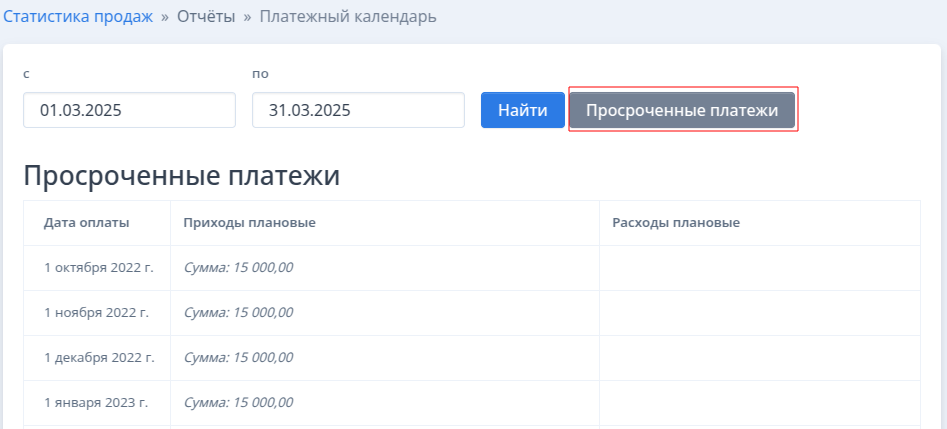Viewport: 947px width, 429px height.
Task: Select the 1 ноября 2022 г. date cell
Action: point(97,312)
